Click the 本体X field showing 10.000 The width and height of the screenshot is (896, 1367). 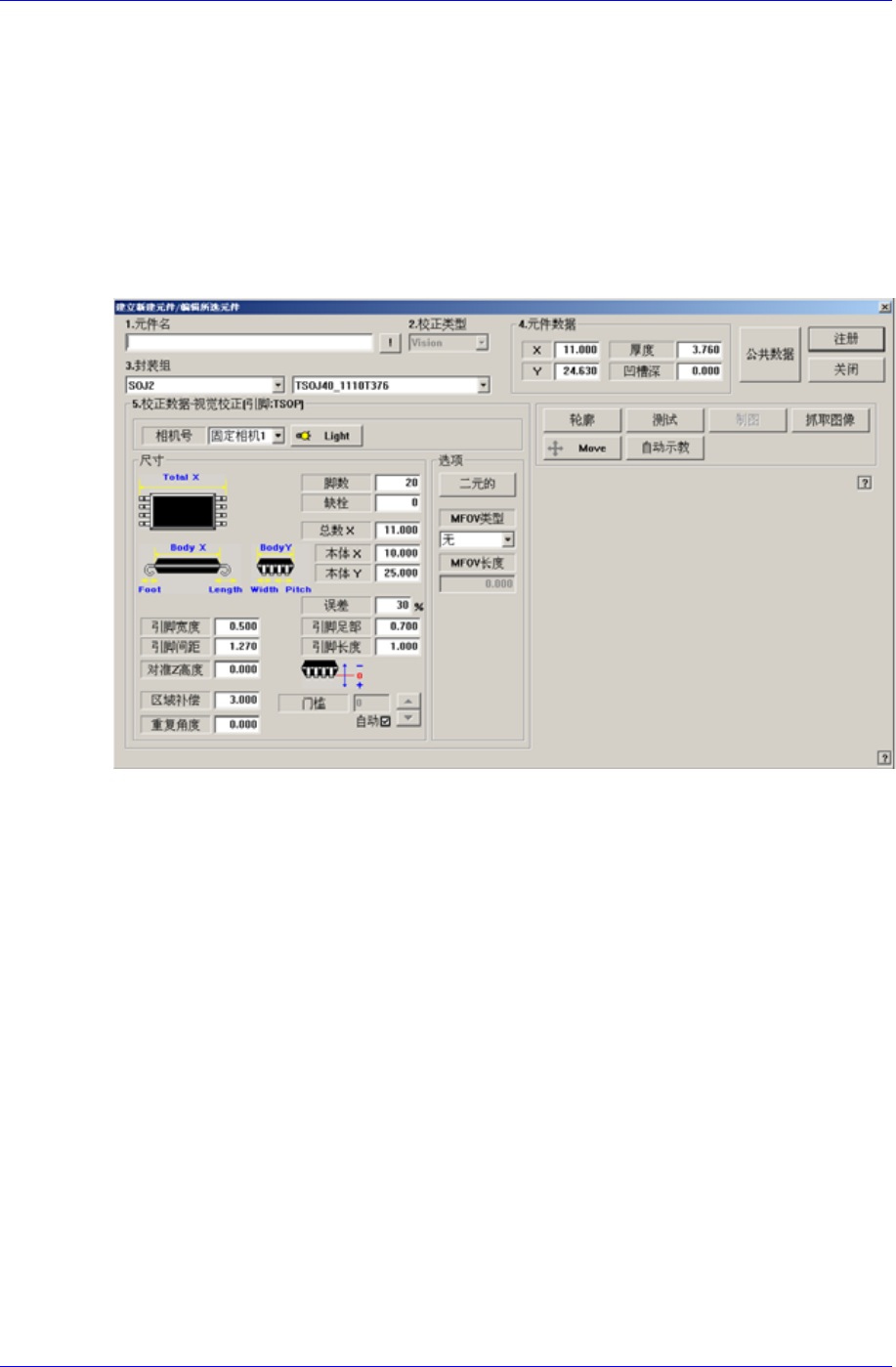point(399,553)
